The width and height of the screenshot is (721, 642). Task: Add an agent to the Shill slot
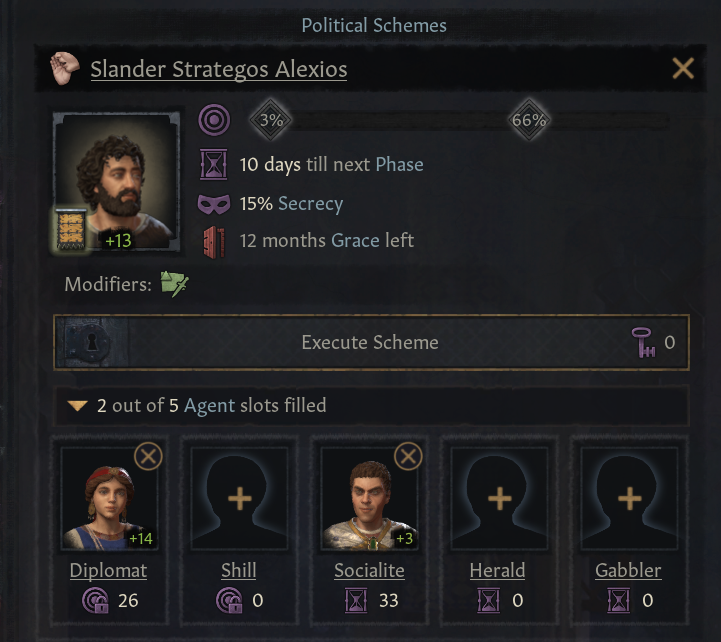pyautogui.click(x=239, y=498)
